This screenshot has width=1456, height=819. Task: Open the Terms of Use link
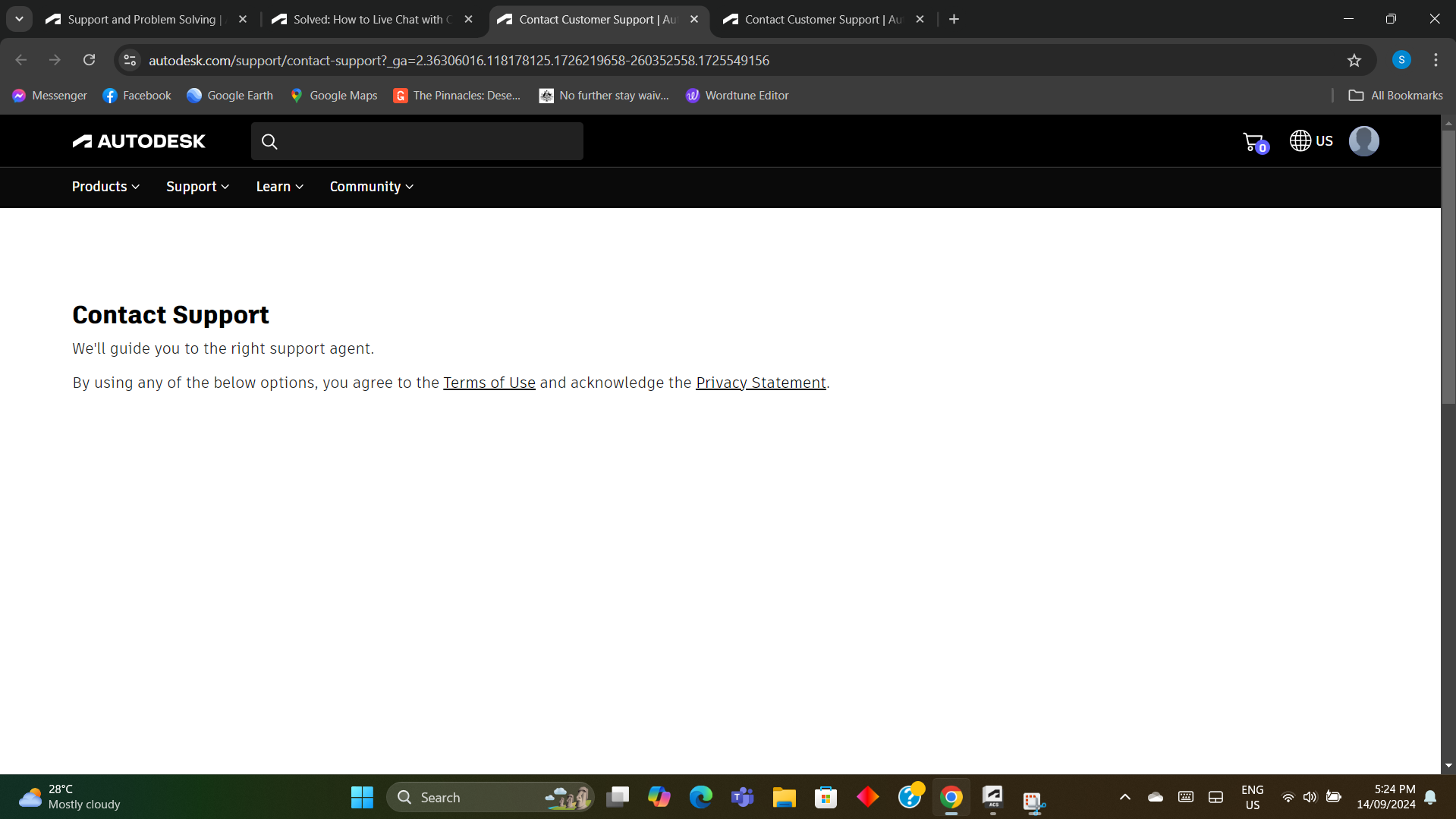click(x=489, y=383)
